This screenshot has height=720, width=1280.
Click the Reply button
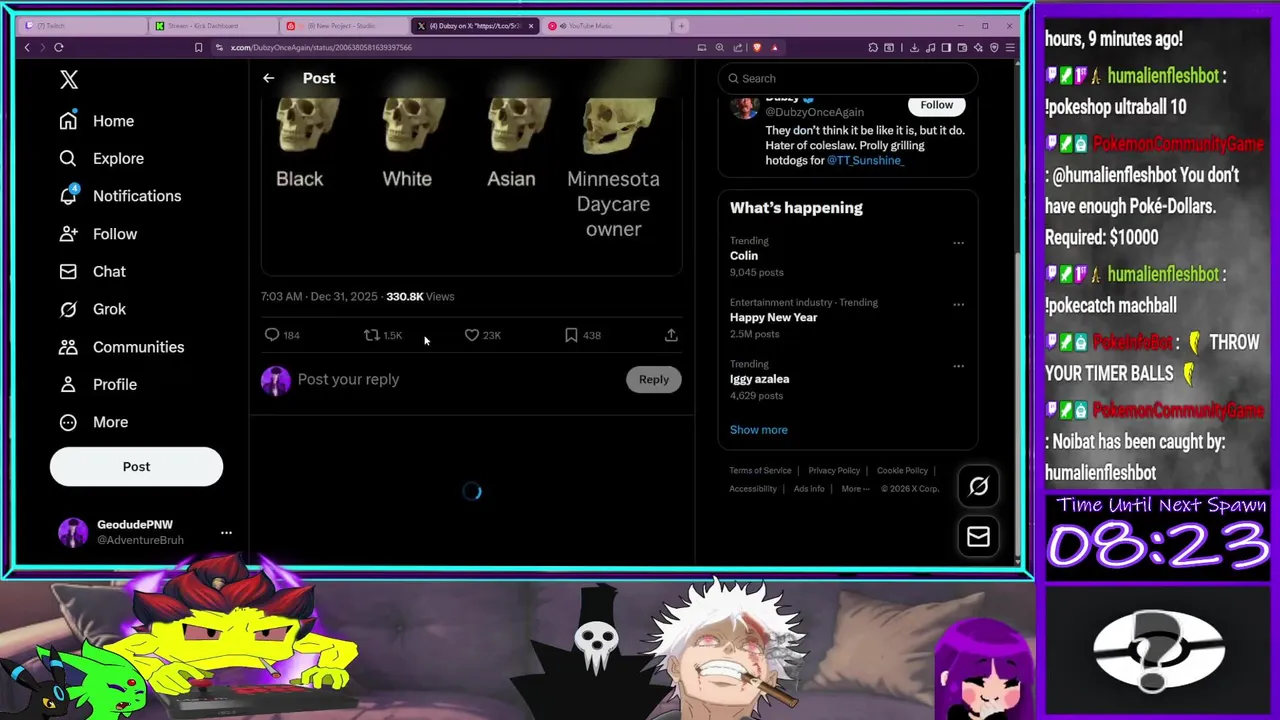click(654, 380)
